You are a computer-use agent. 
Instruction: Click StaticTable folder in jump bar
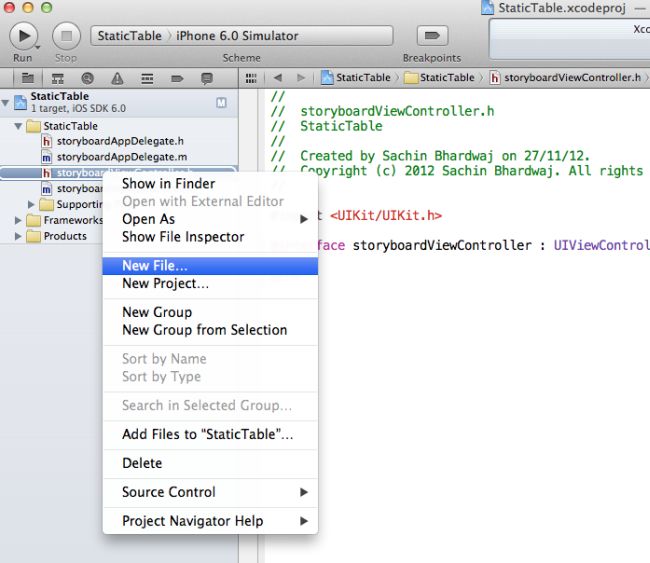[439, 78]
